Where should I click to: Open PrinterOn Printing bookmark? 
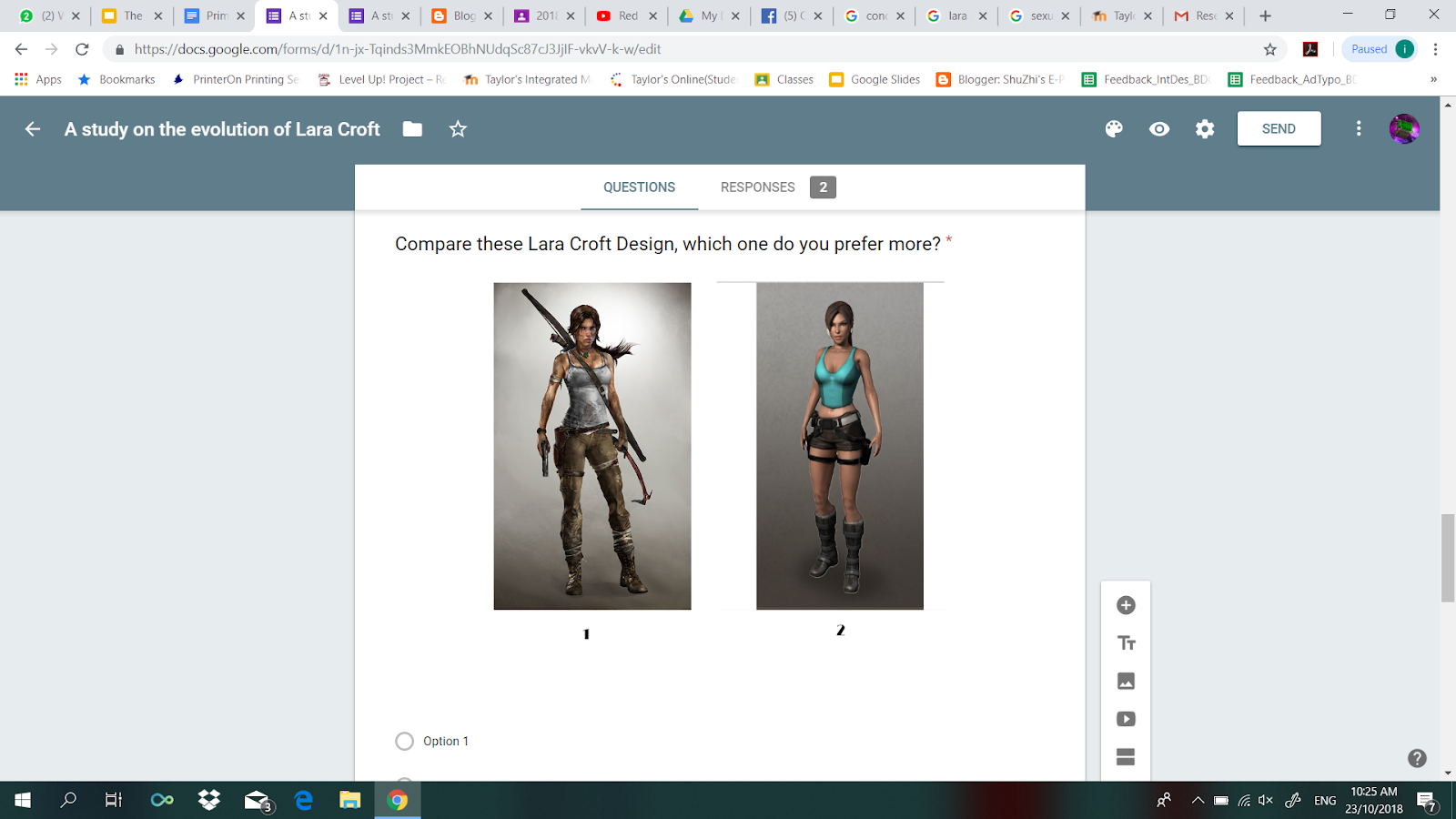point(236,79)
